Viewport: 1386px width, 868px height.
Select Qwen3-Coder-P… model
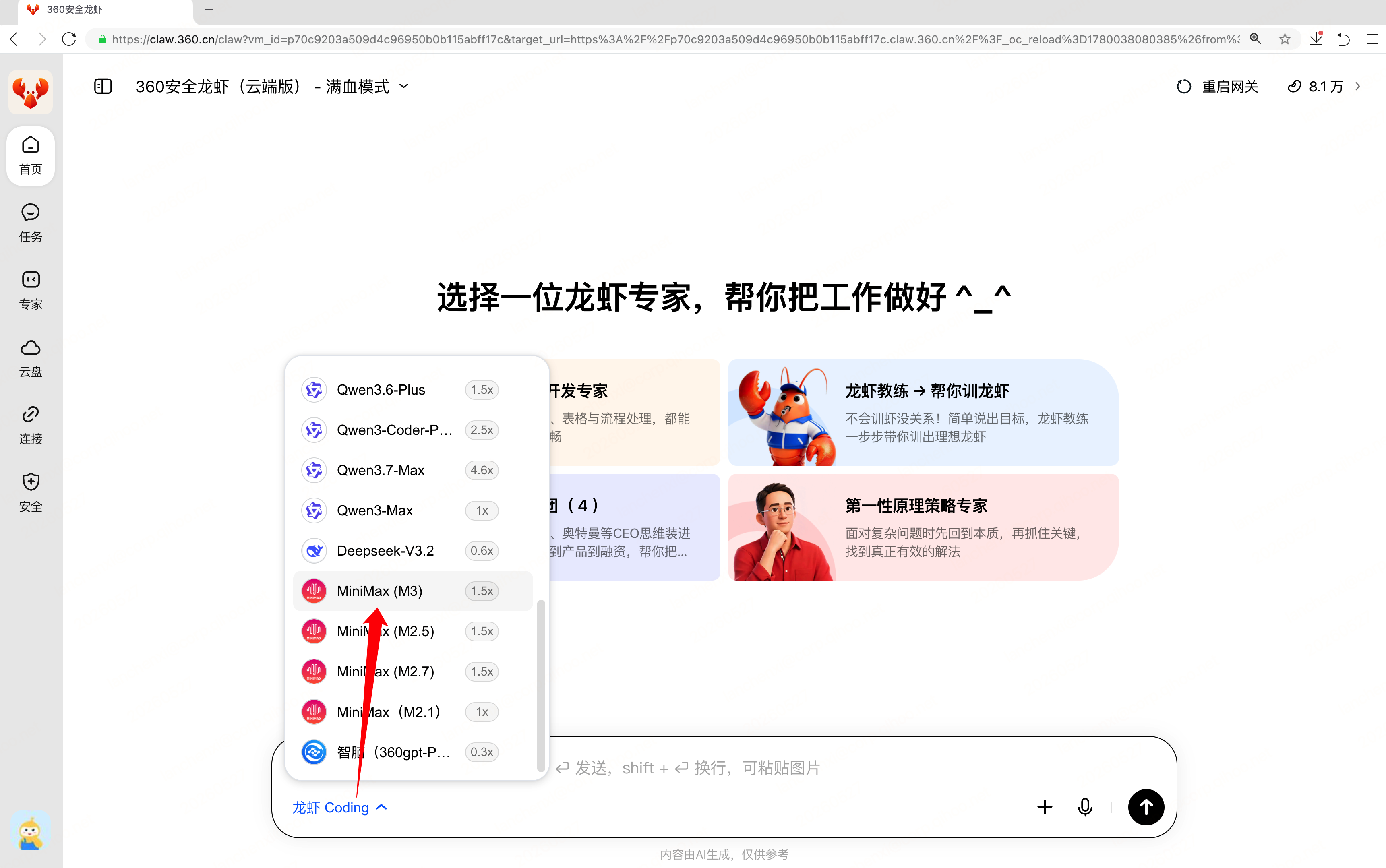[413, 430]
